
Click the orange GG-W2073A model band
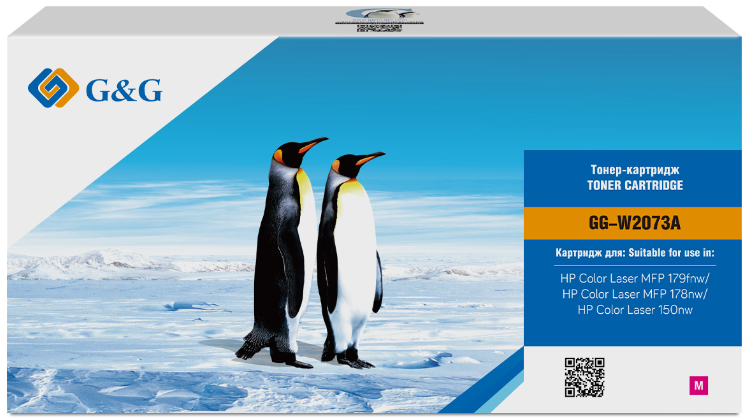click(633, 223)
